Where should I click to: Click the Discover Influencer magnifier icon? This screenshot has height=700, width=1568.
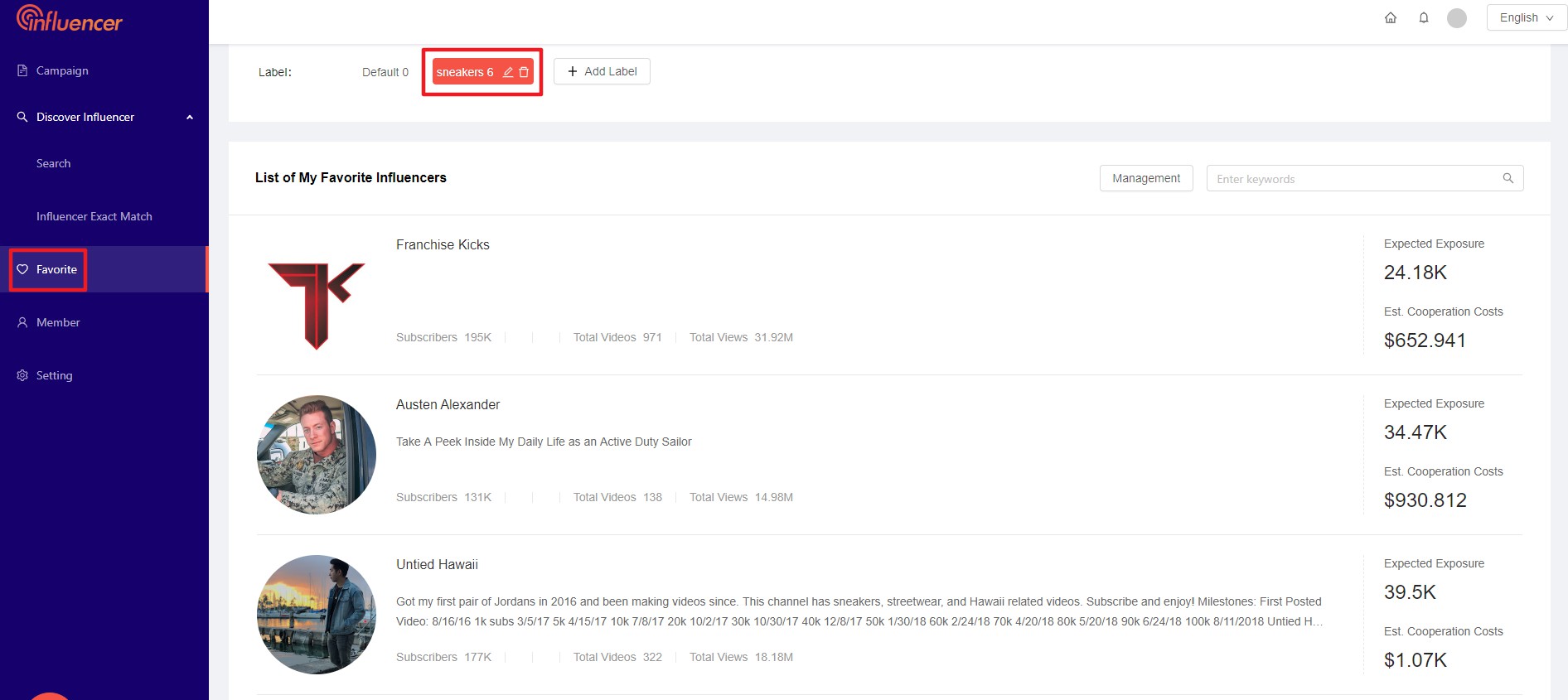(22, 117)
